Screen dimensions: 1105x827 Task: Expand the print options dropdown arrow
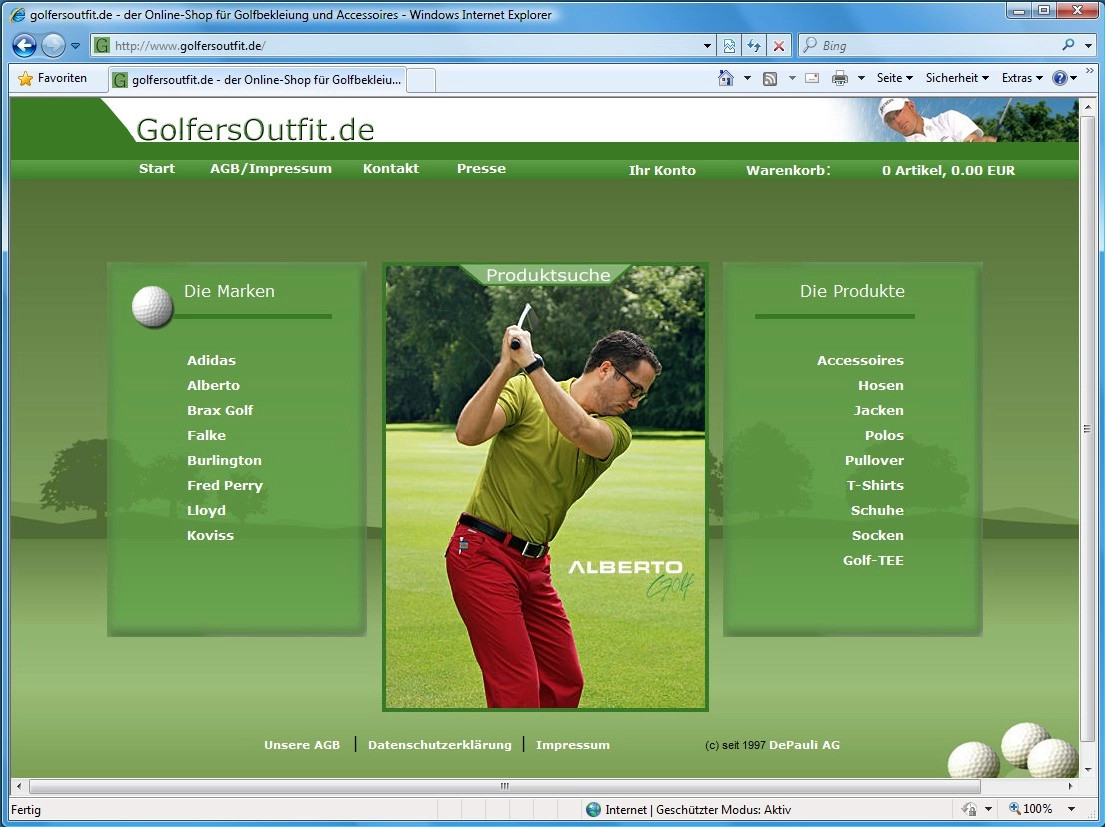[x=861, y=78]
